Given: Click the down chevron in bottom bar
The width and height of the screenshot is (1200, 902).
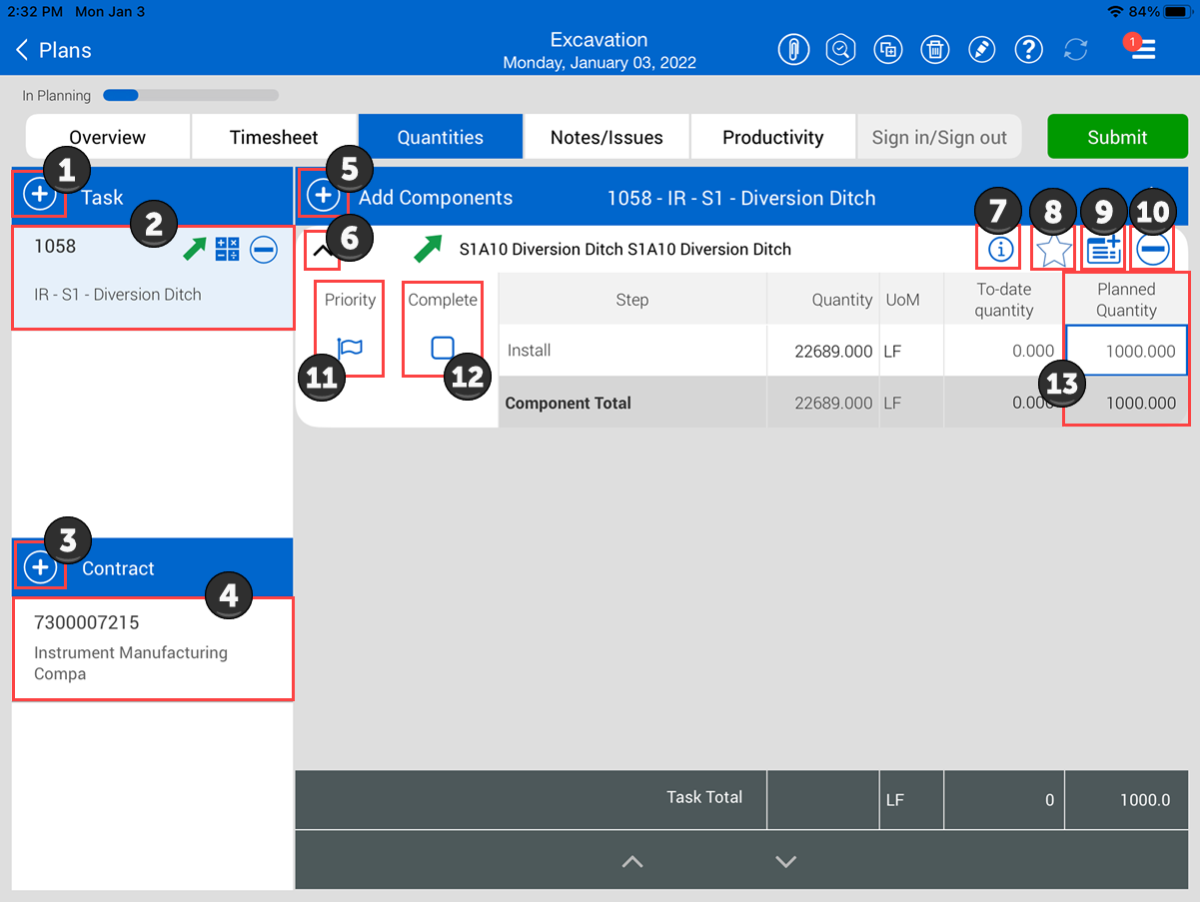Looking at the screenshot, I should 786,861.
